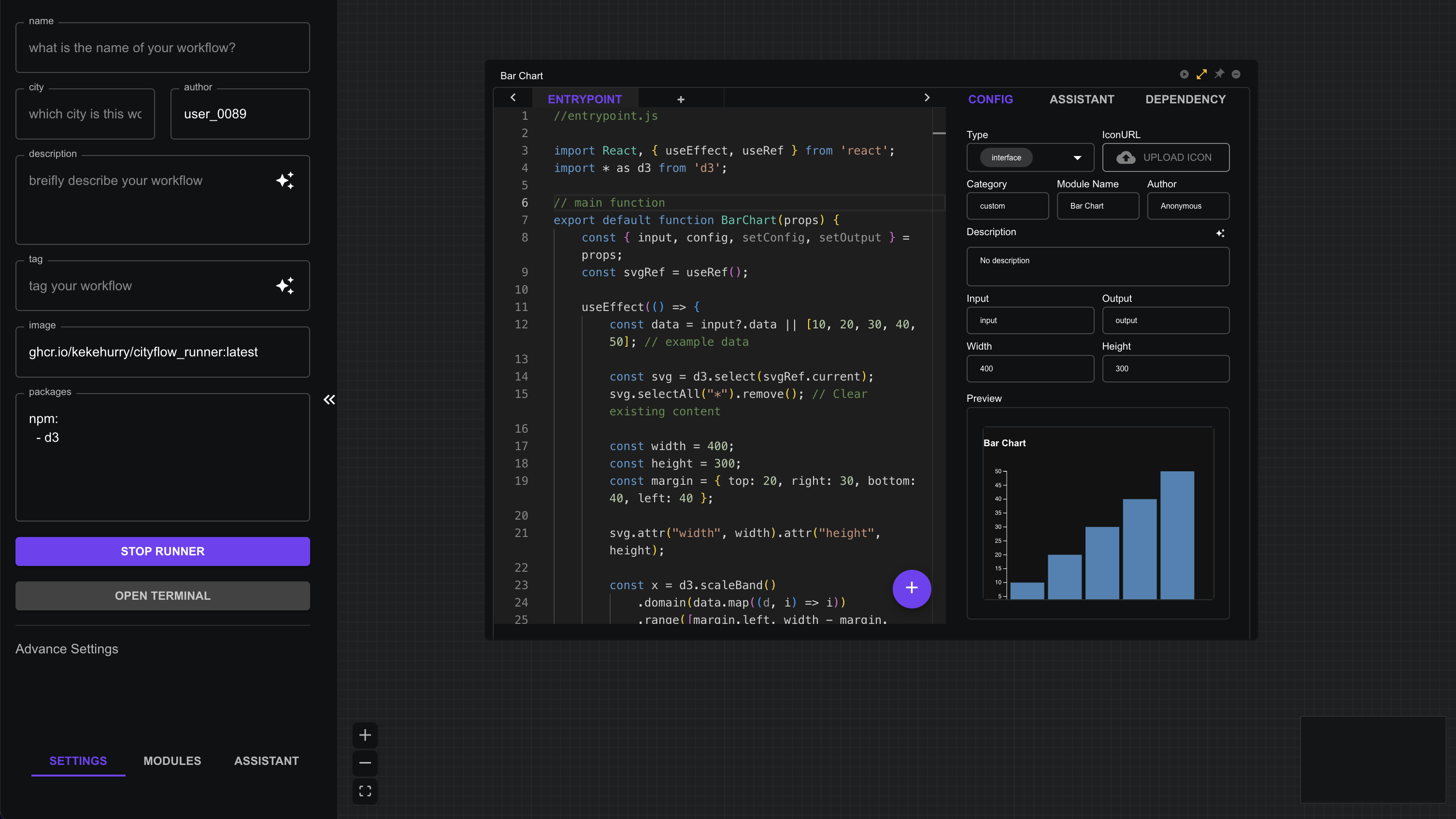Click code line 7 export default function

click(696, 220)
